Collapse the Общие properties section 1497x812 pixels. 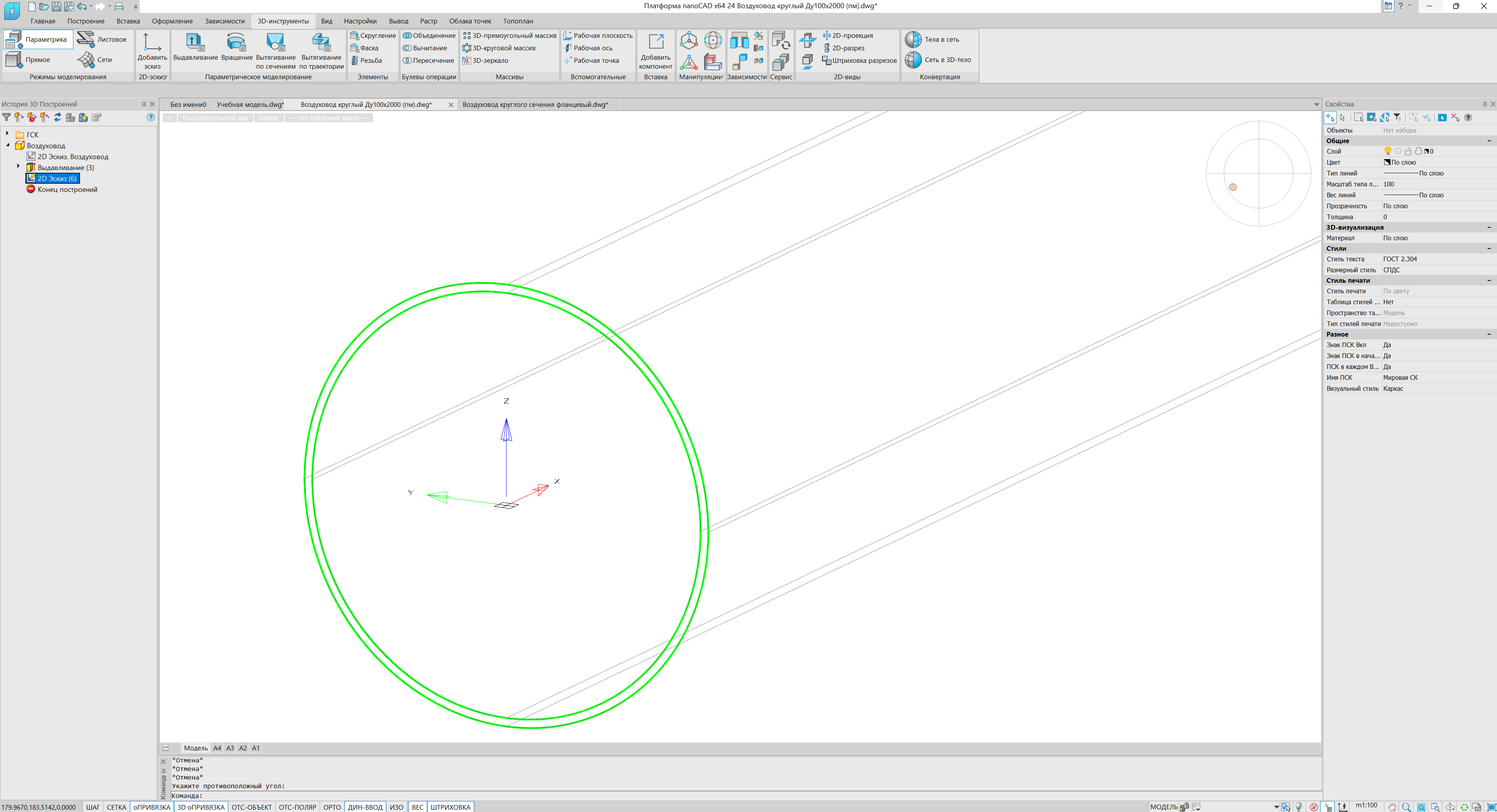click(x=1488, y=140)
